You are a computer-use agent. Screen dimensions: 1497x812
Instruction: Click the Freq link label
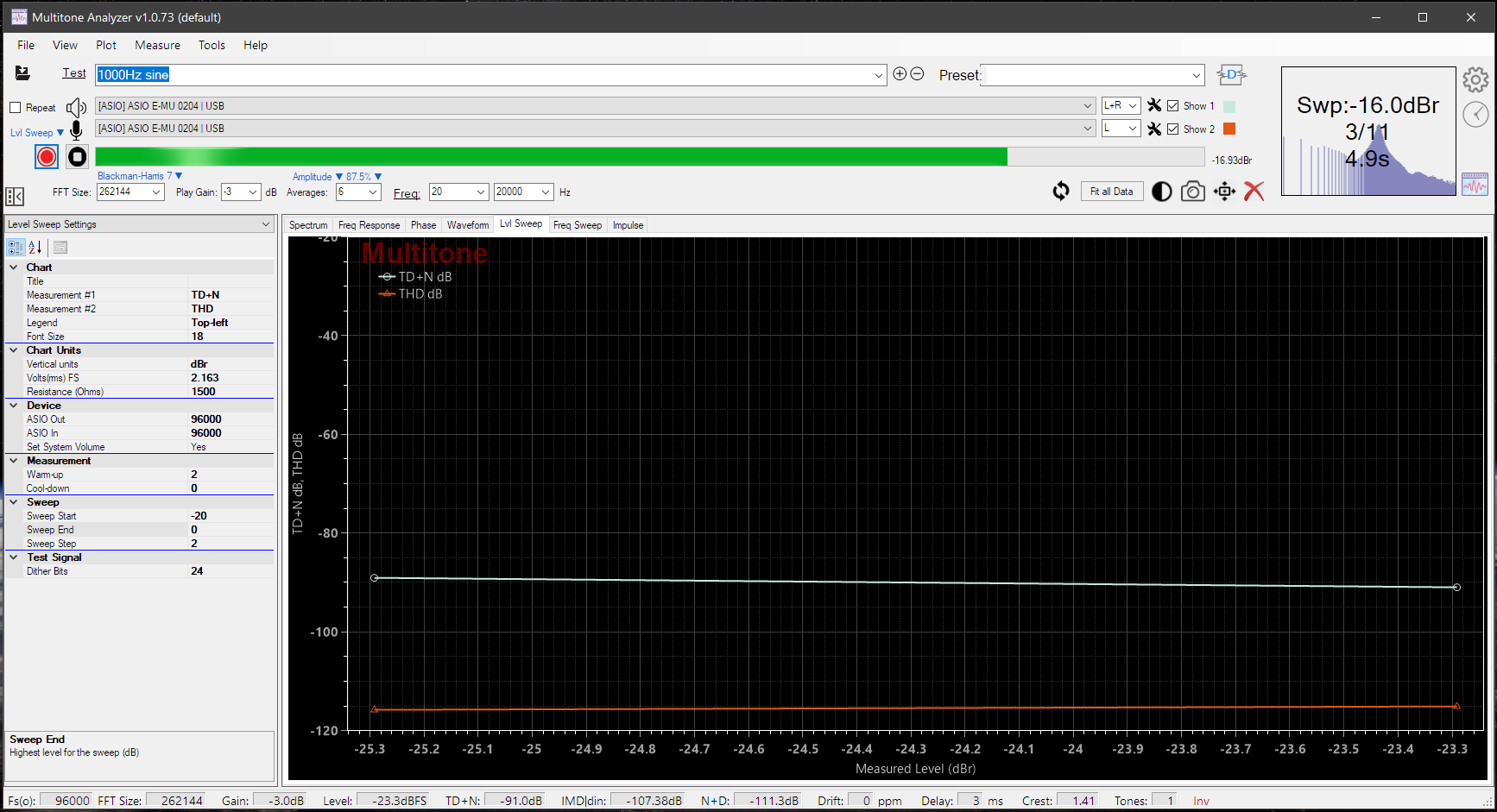click(407, 193)
